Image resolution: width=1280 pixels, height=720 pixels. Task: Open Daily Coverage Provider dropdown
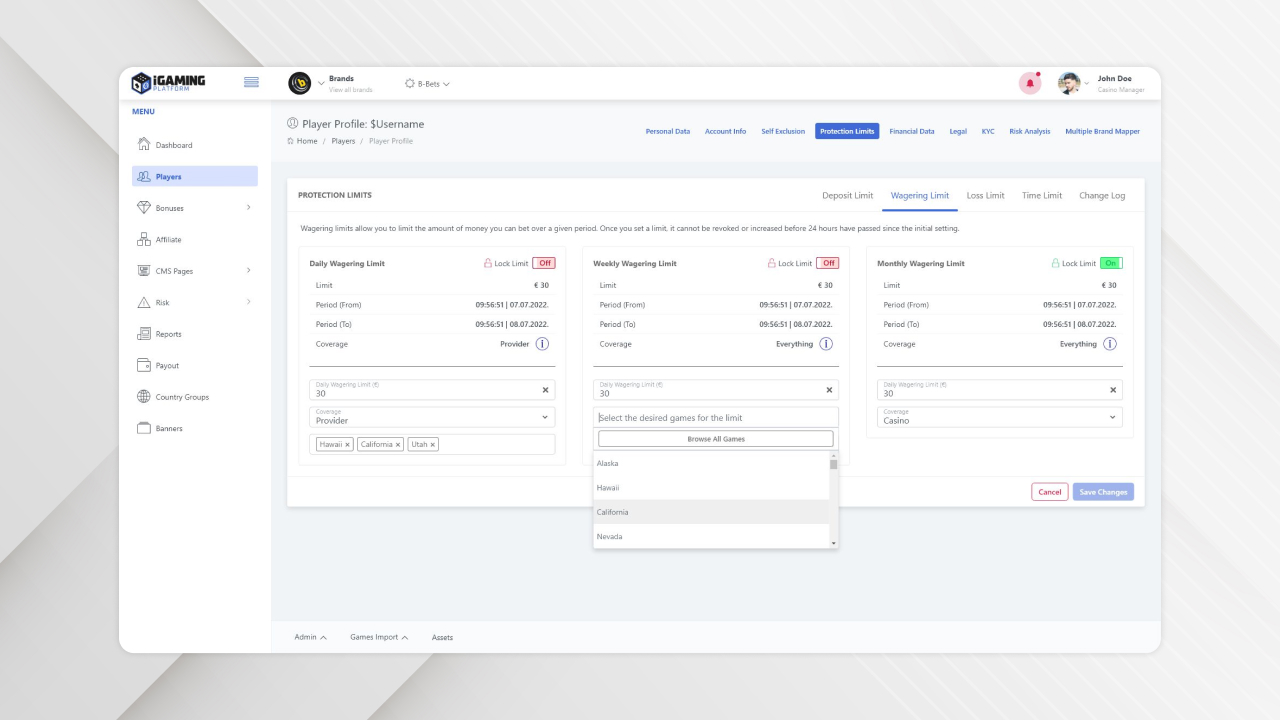[432, 417]
